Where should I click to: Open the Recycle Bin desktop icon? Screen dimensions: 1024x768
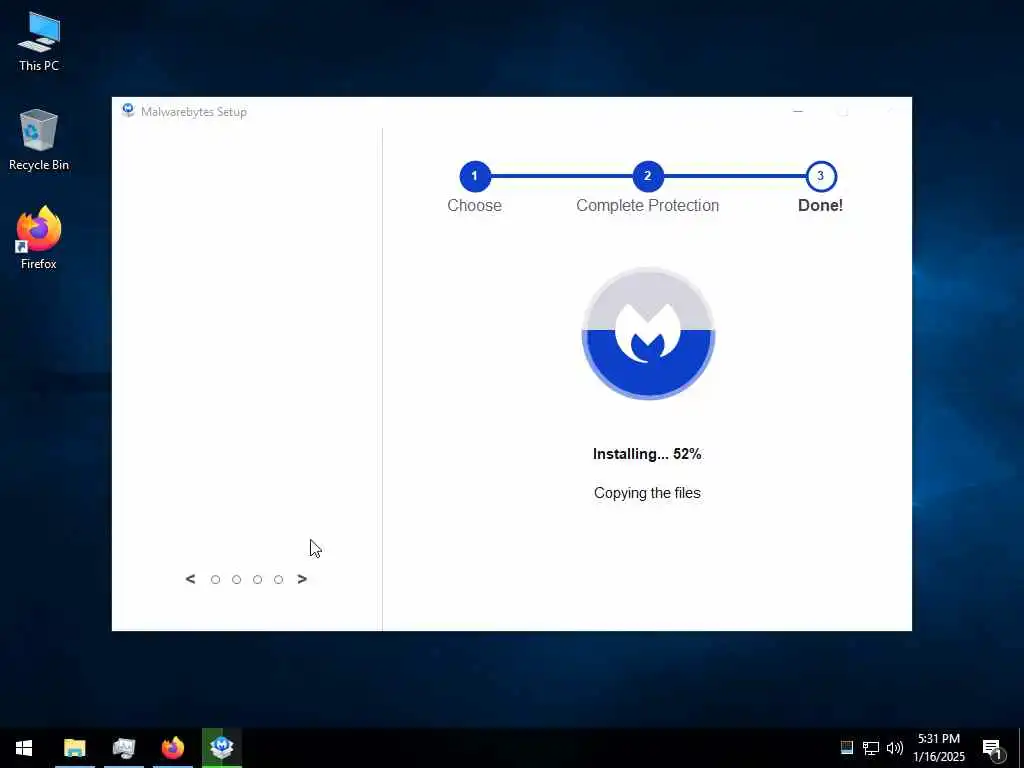point(39,140)
